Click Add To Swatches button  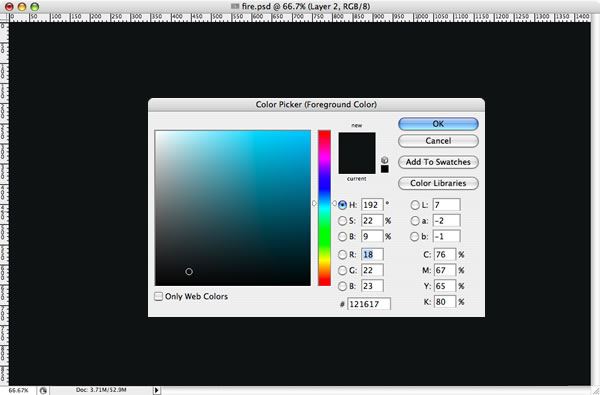[438, 162]
